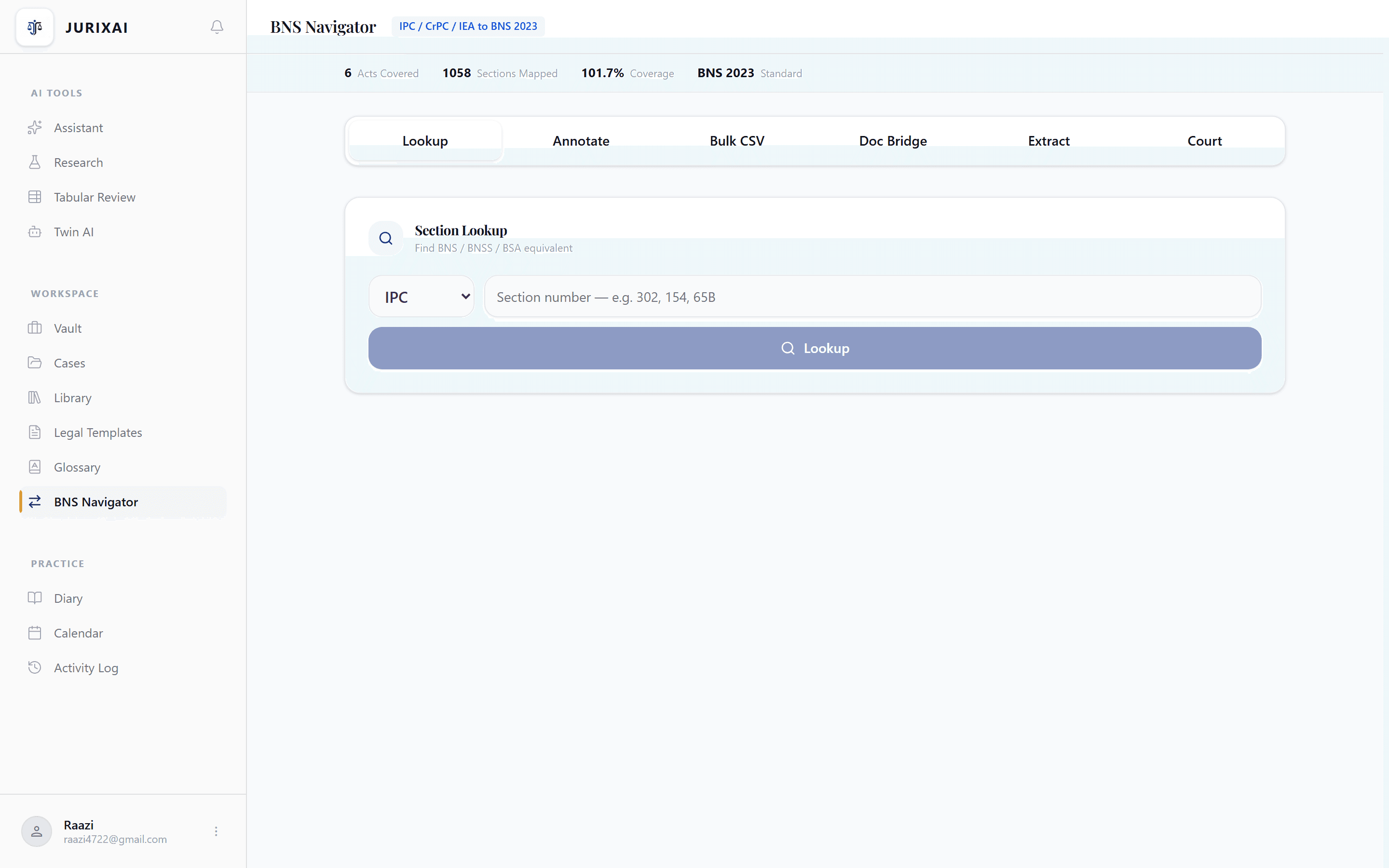Open Cases in the sidebar
This screenshot has width=1389, height=868.
(x=123, y=363)
